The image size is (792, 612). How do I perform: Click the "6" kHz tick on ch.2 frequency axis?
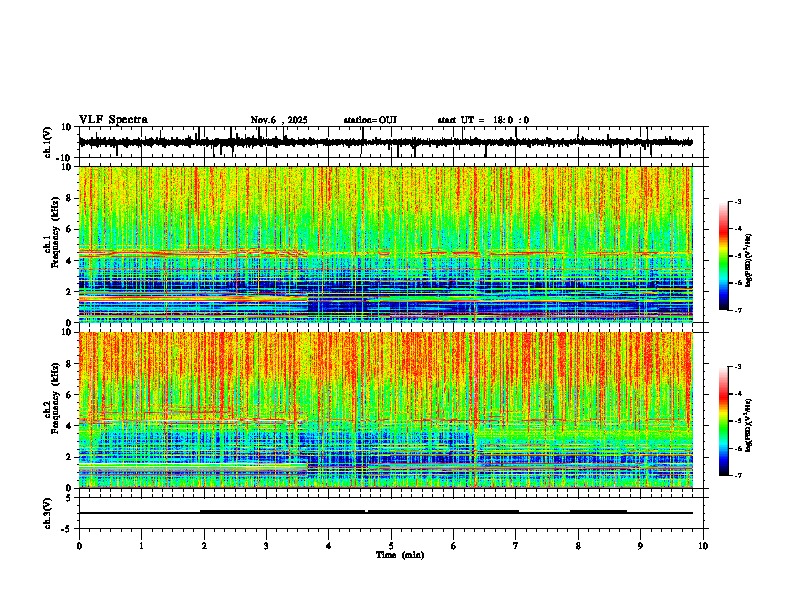(70, 394)
